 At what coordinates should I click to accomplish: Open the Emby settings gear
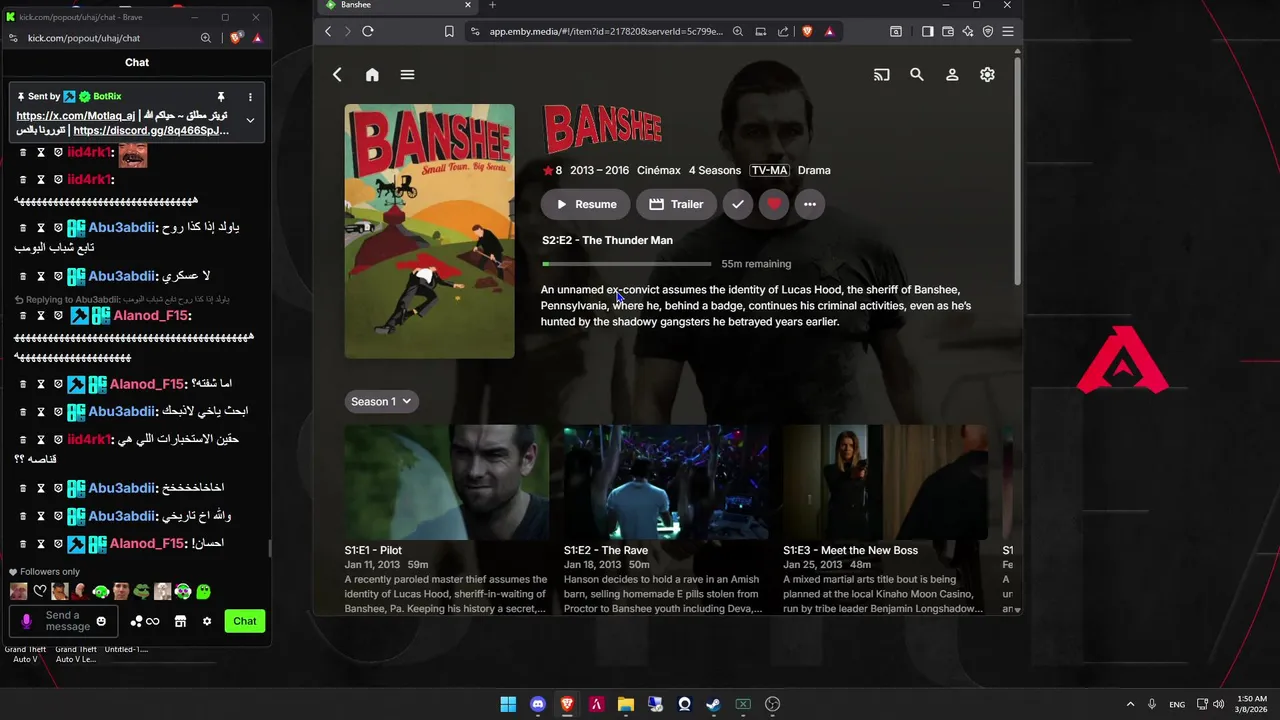(987, 75)
